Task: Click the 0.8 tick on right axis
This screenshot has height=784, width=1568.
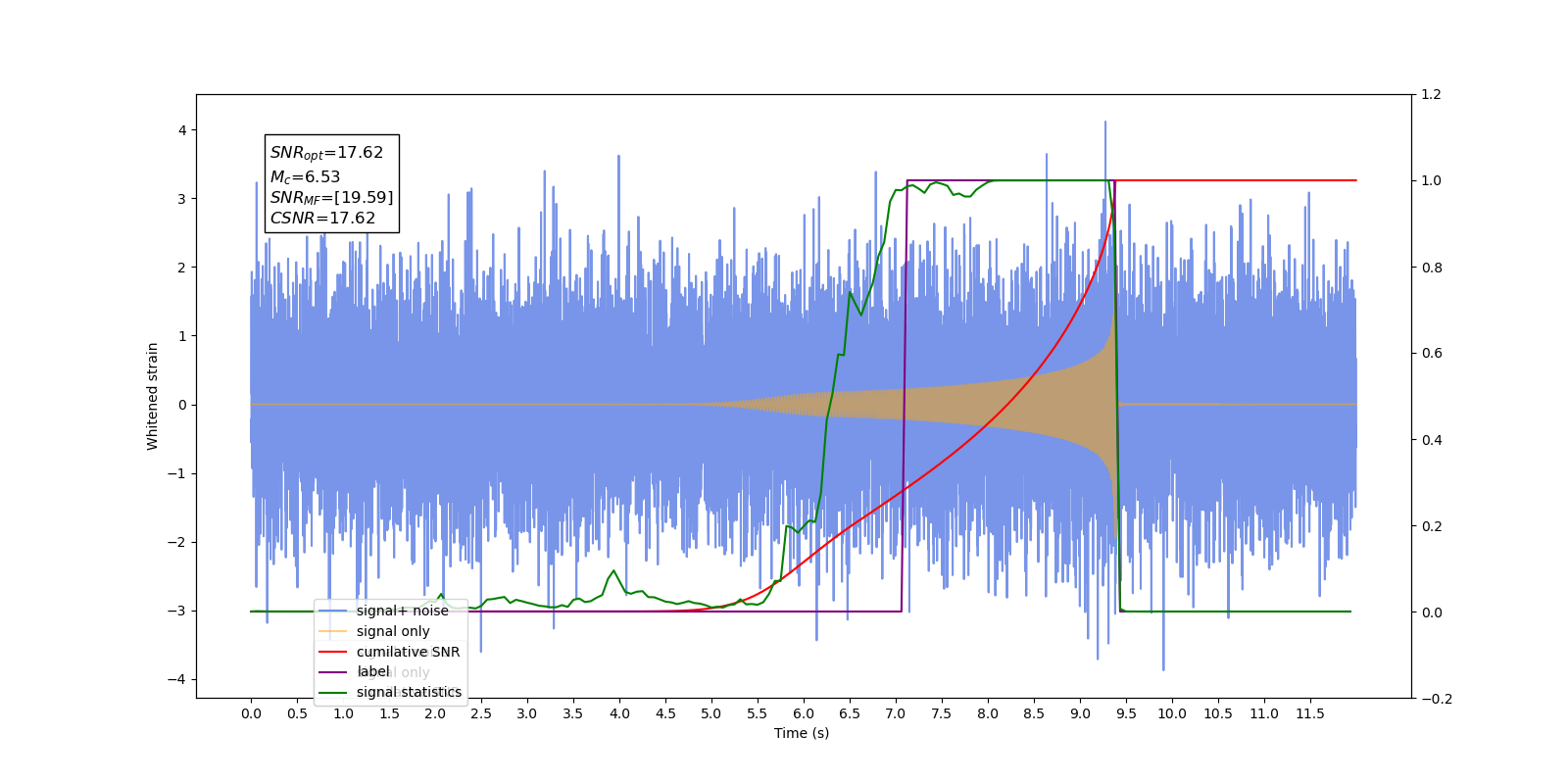Action: [1431, 268]
